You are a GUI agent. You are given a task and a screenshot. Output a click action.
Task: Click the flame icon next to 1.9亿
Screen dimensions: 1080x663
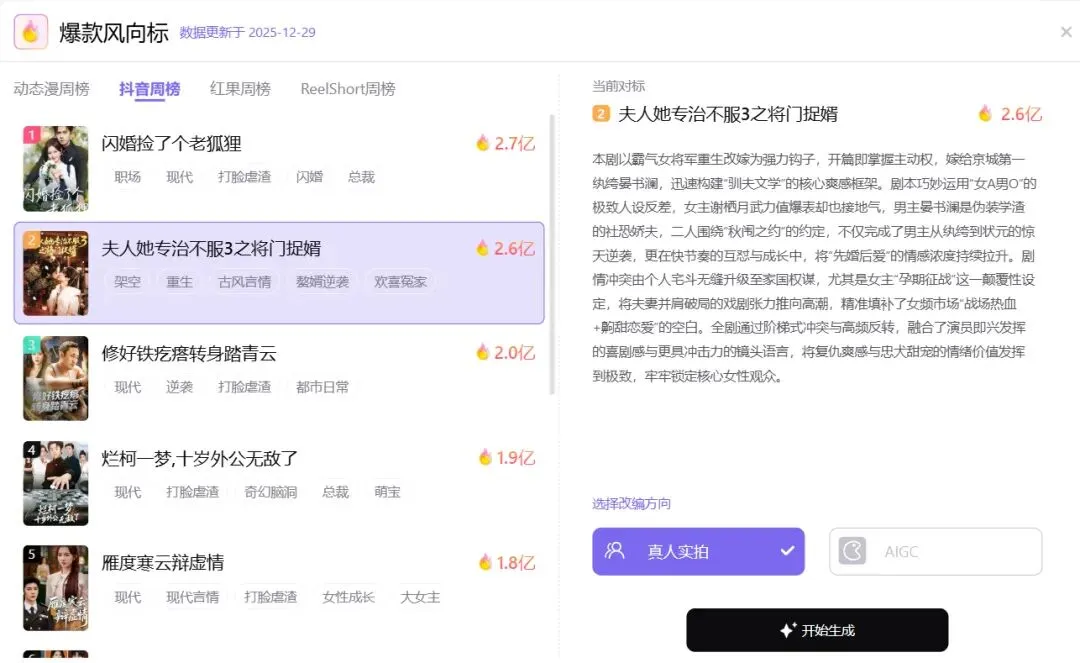coord(486,458)
